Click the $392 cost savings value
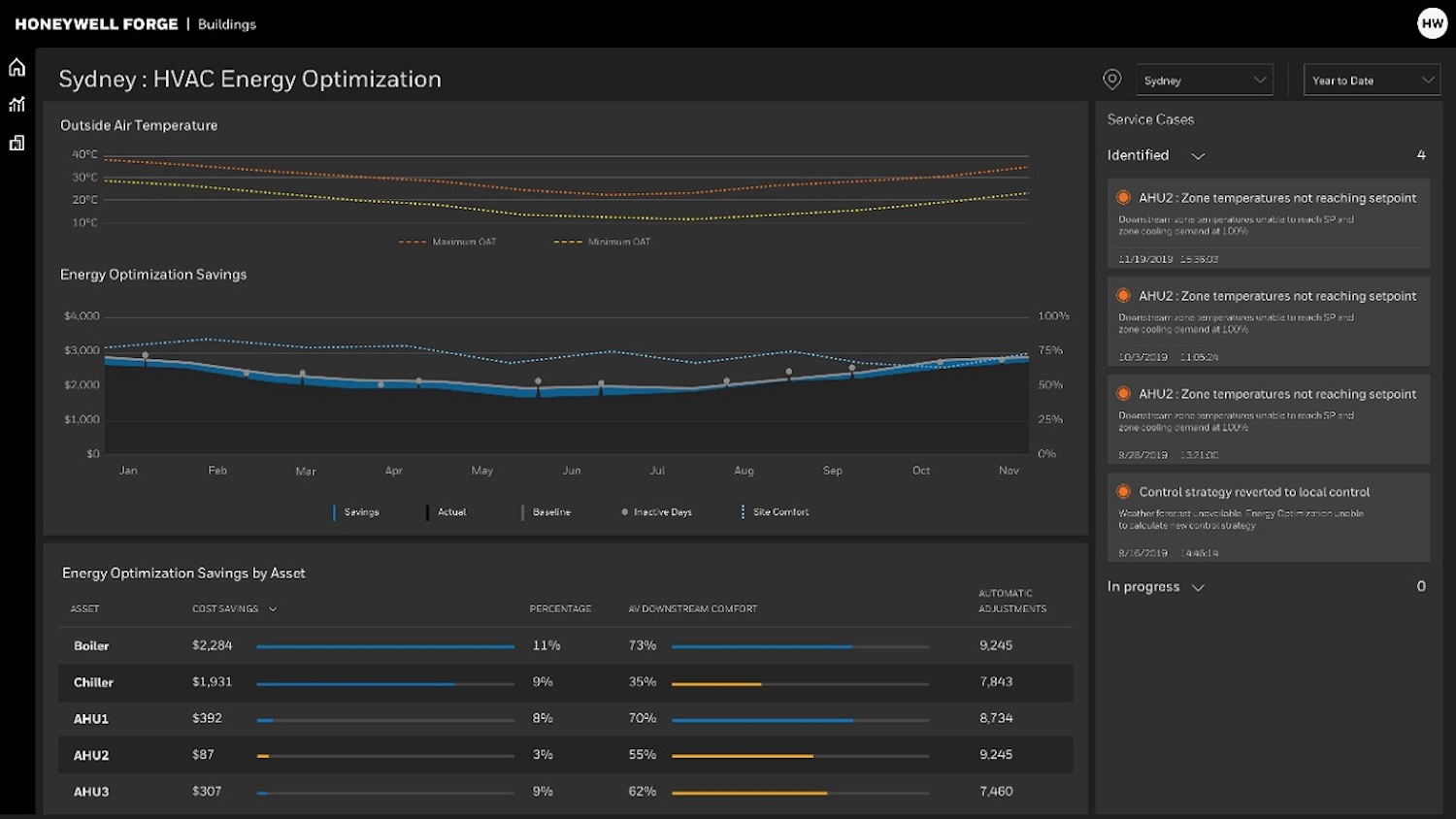Screen dimensions: 1456x819 tap(207, 718)
